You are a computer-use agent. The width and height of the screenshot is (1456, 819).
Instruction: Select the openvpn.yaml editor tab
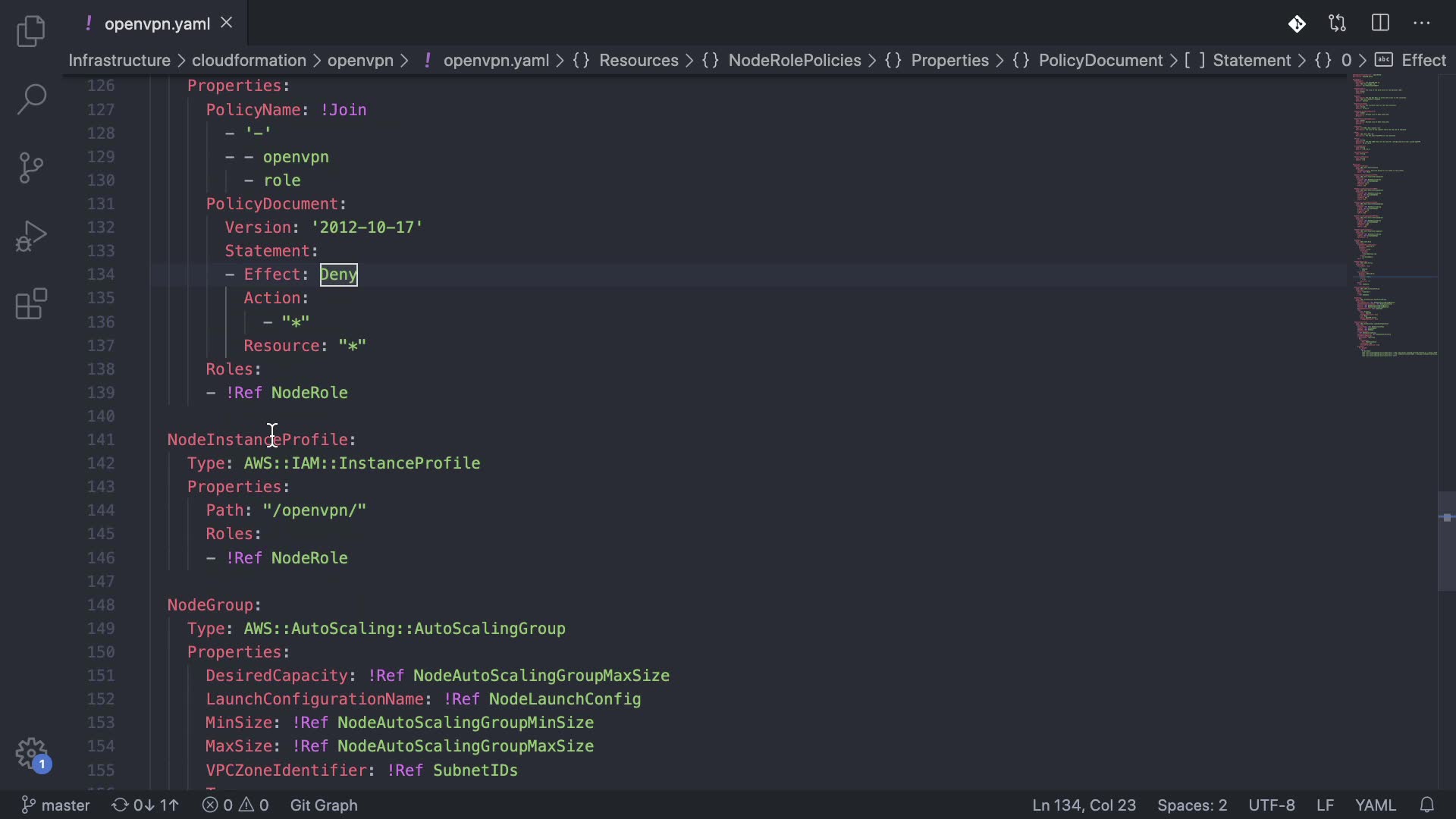[x=157, y=24]
